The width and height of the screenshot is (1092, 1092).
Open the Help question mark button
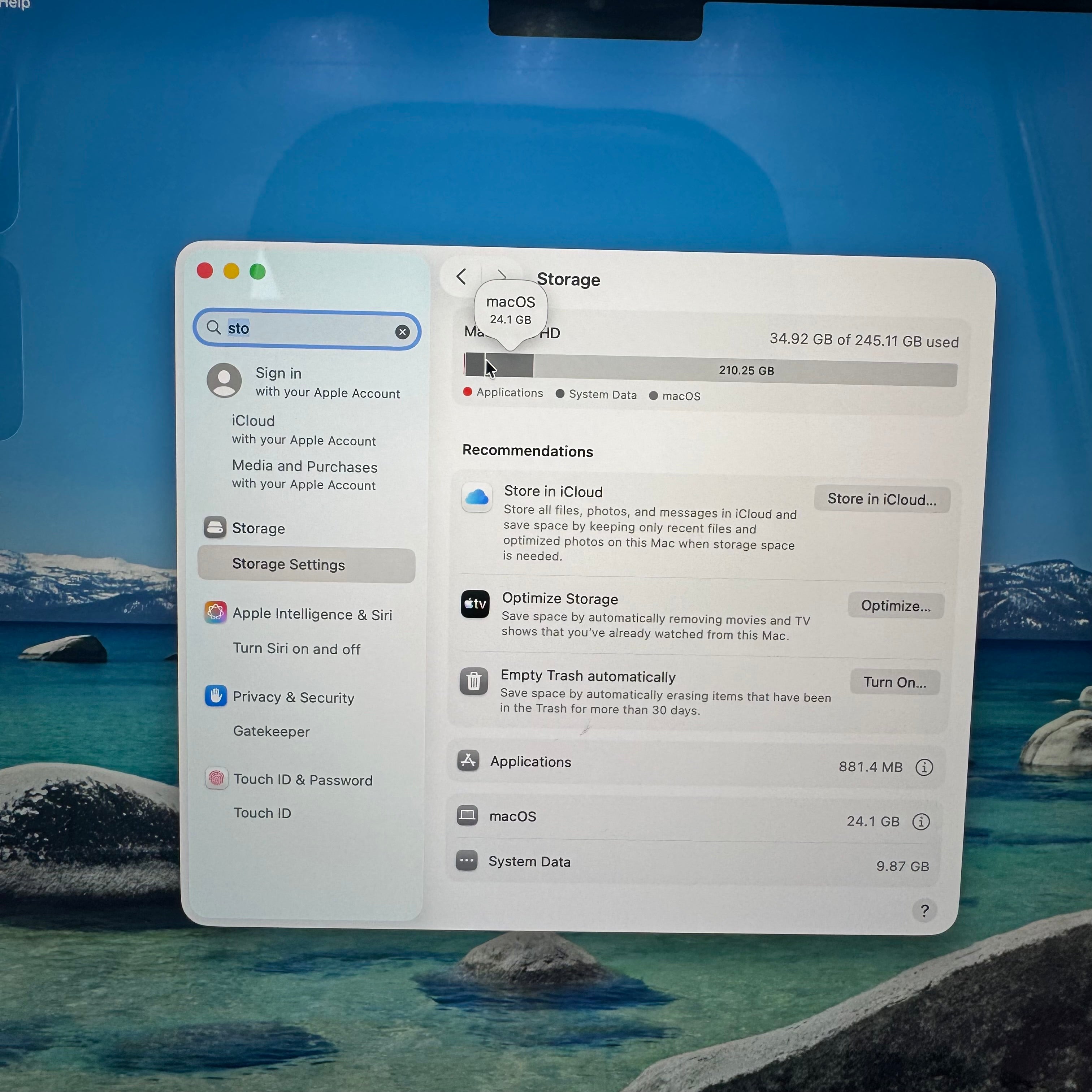[924, 911]
